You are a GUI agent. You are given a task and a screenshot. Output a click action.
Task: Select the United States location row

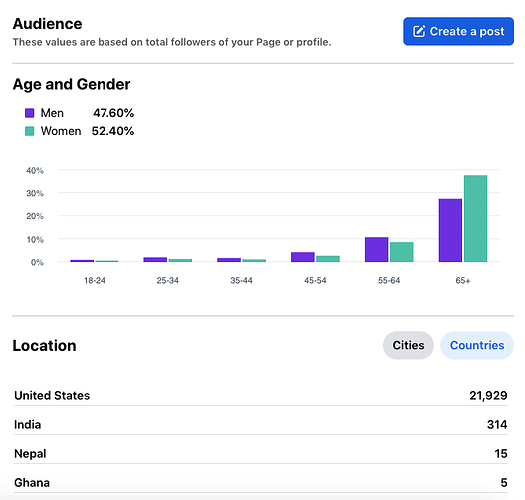[260, 396]
